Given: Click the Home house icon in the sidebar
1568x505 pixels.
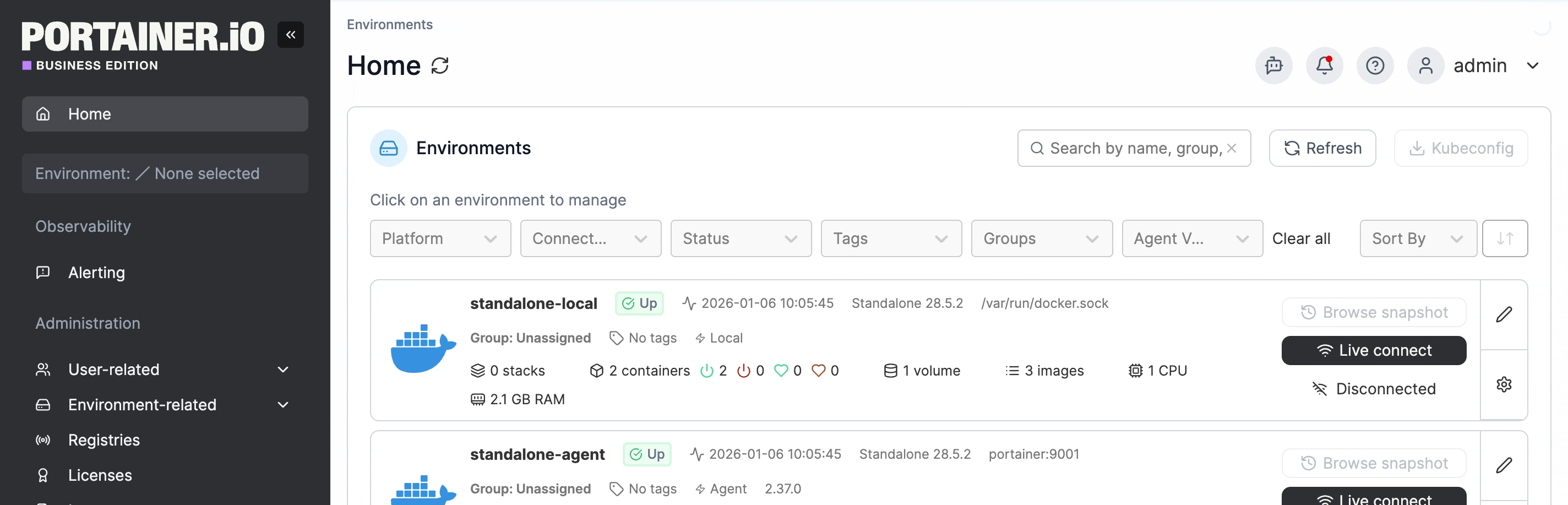Looking at the screenshot, I should point(42,114).
